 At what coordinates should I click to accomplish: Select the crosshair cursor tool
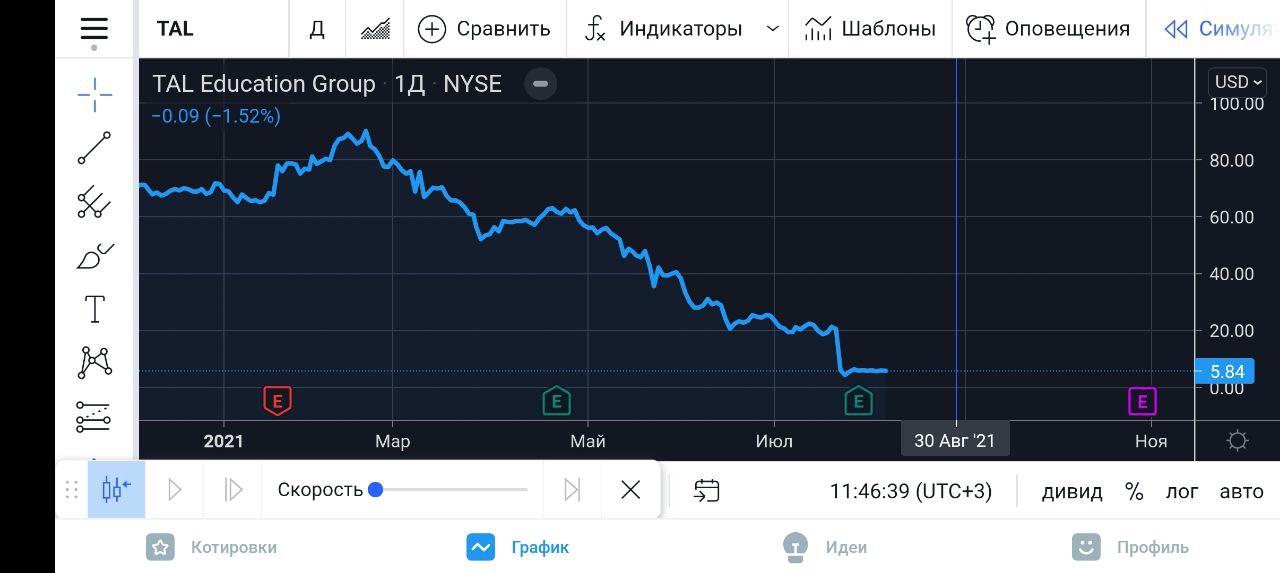click(95, 95)
